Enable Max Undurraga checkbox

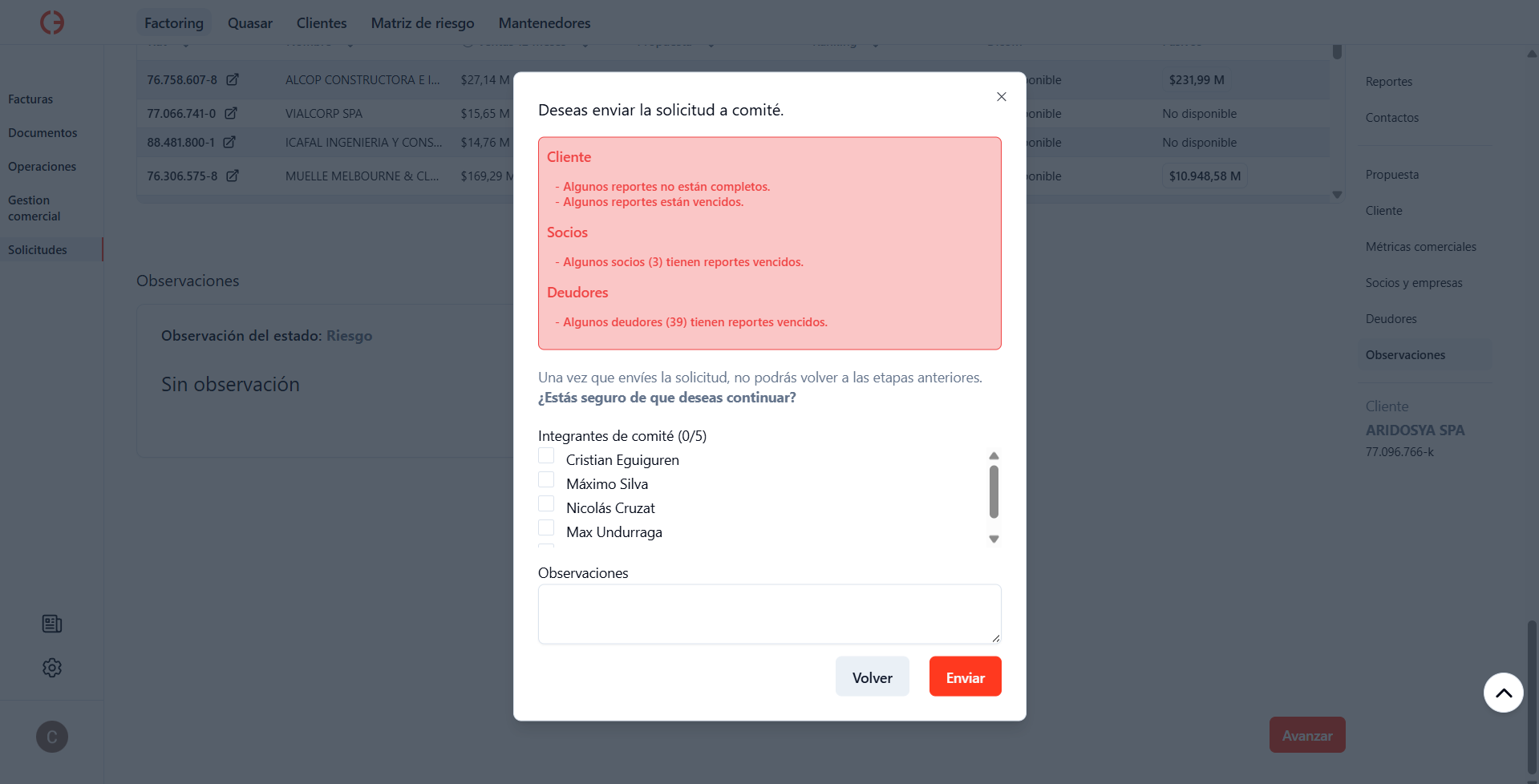click(546, 528)
